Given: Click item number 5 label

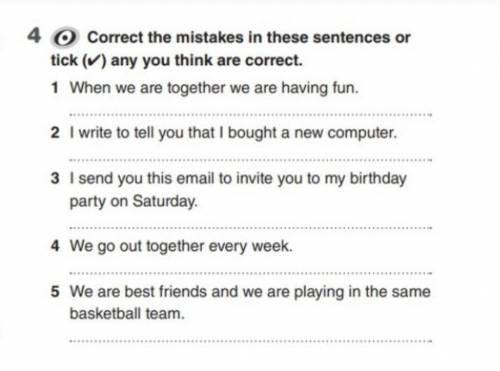Looking at the screenshot, I should pos(55,292).
